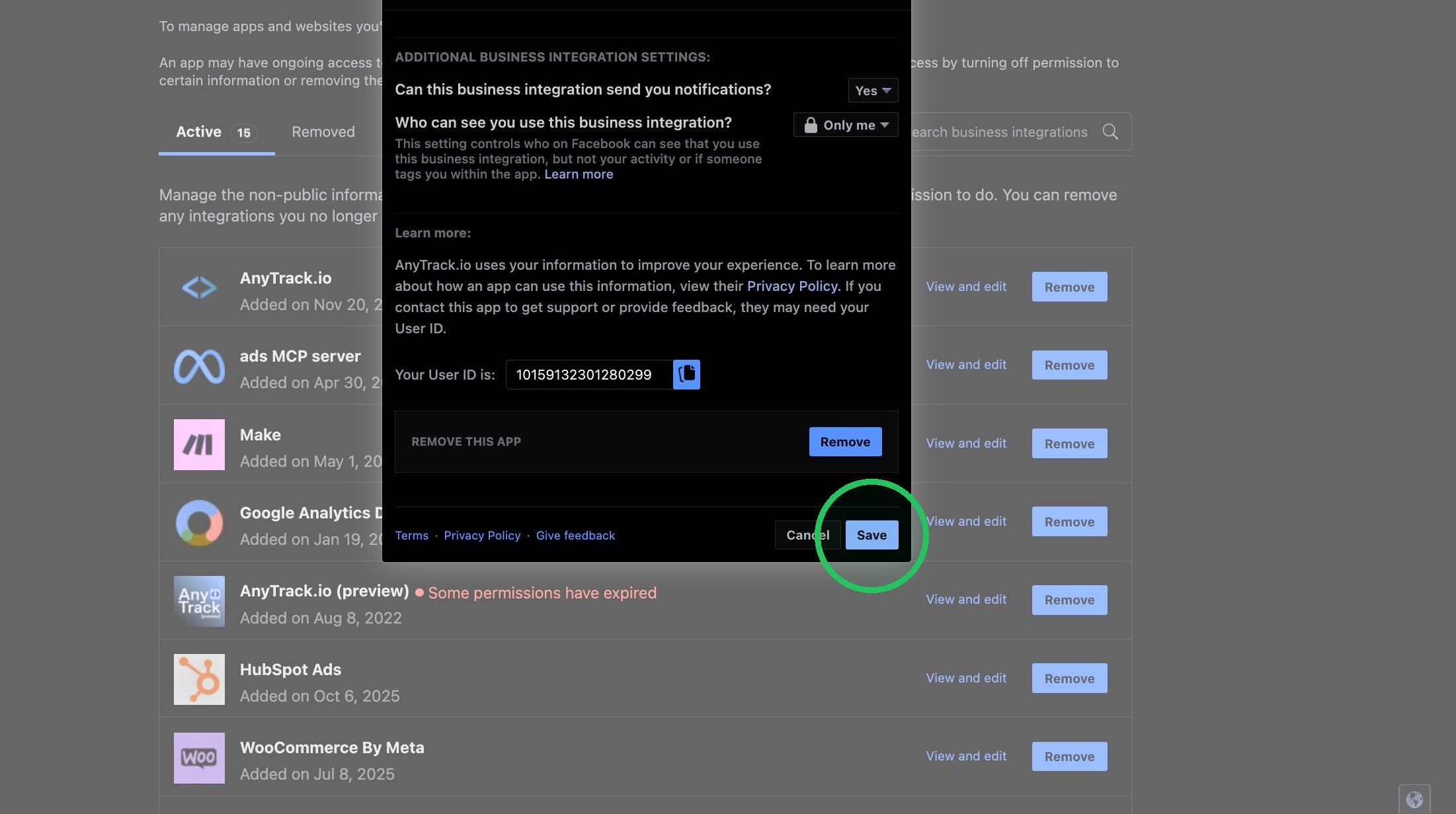
Task: Click the 'Some permissions have expired' warning
Action: pyautogui.click(x=536, y=593)
